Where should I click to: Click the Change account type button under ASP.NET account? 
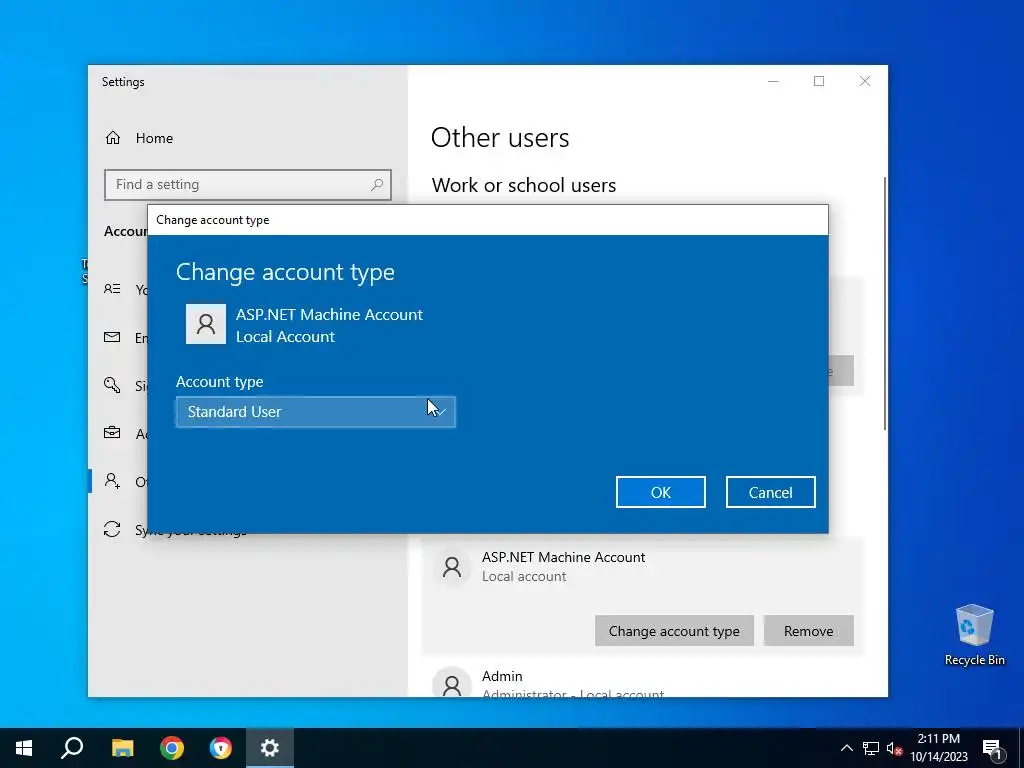point(674,631)
